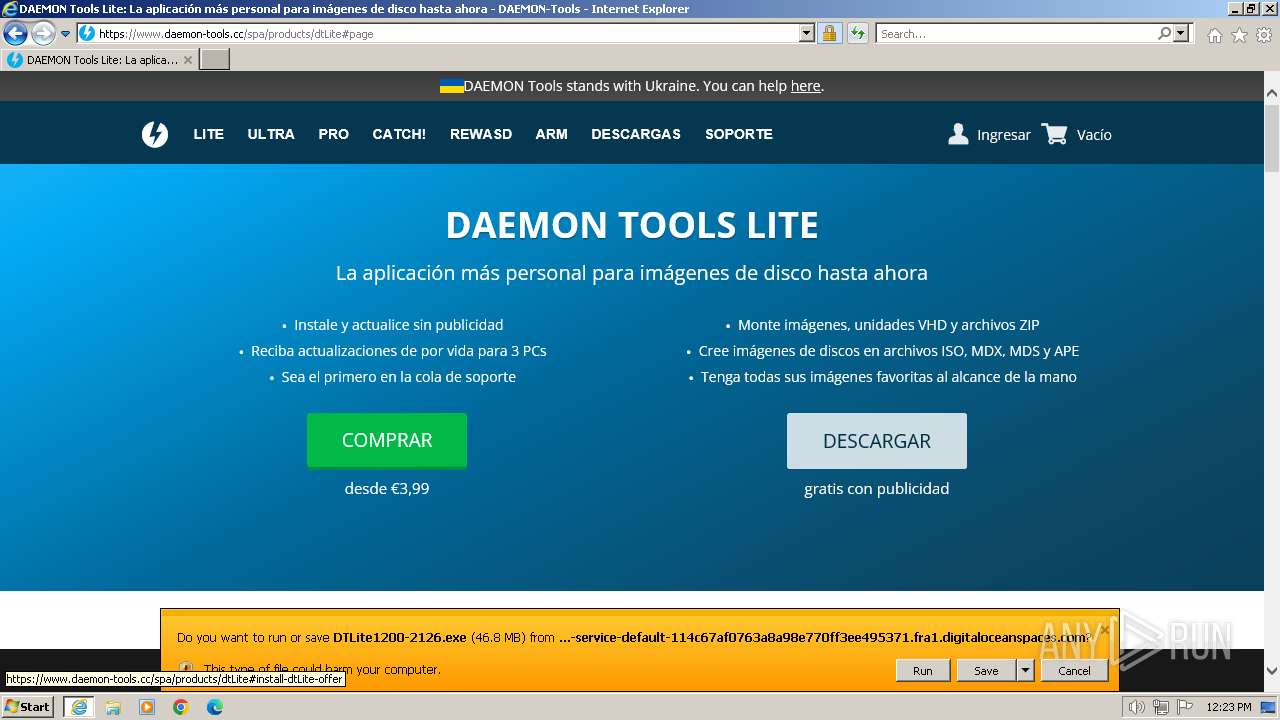Launch Chrome from the taskbar
The width and height of the screenshot is (1280, 720).
(x=181, y=707)
